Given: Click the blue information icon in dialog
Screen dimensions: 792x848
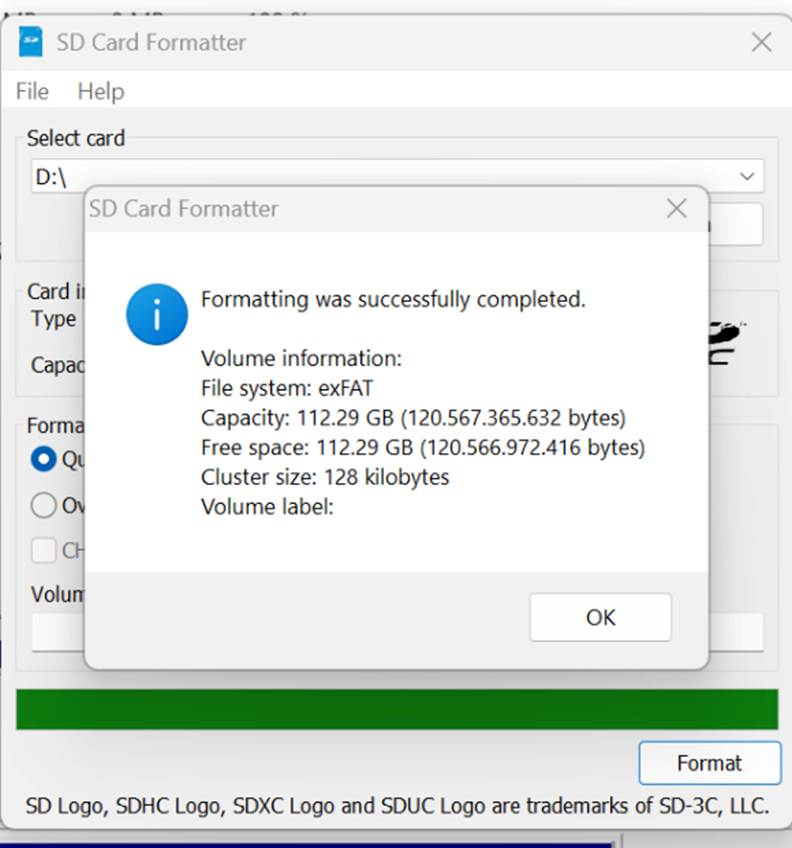Looking at the screenshot, I should click(x=156, y=314).
